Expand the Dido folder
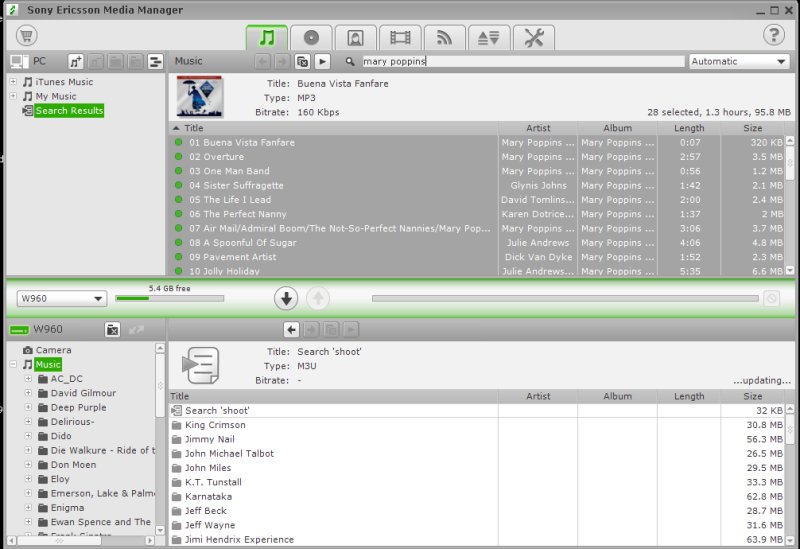The width and height of the screenshot is (800, 549). click(29, 436)
